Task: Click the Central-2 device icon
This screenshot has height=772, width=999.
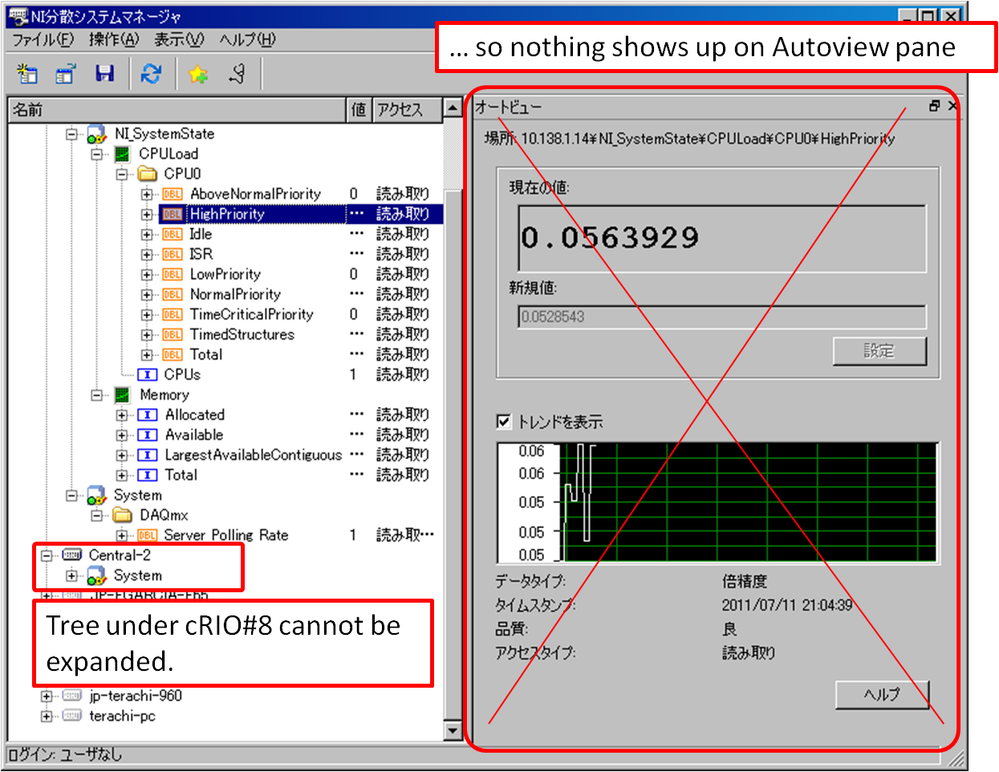Action: click(x=72, y=555)
